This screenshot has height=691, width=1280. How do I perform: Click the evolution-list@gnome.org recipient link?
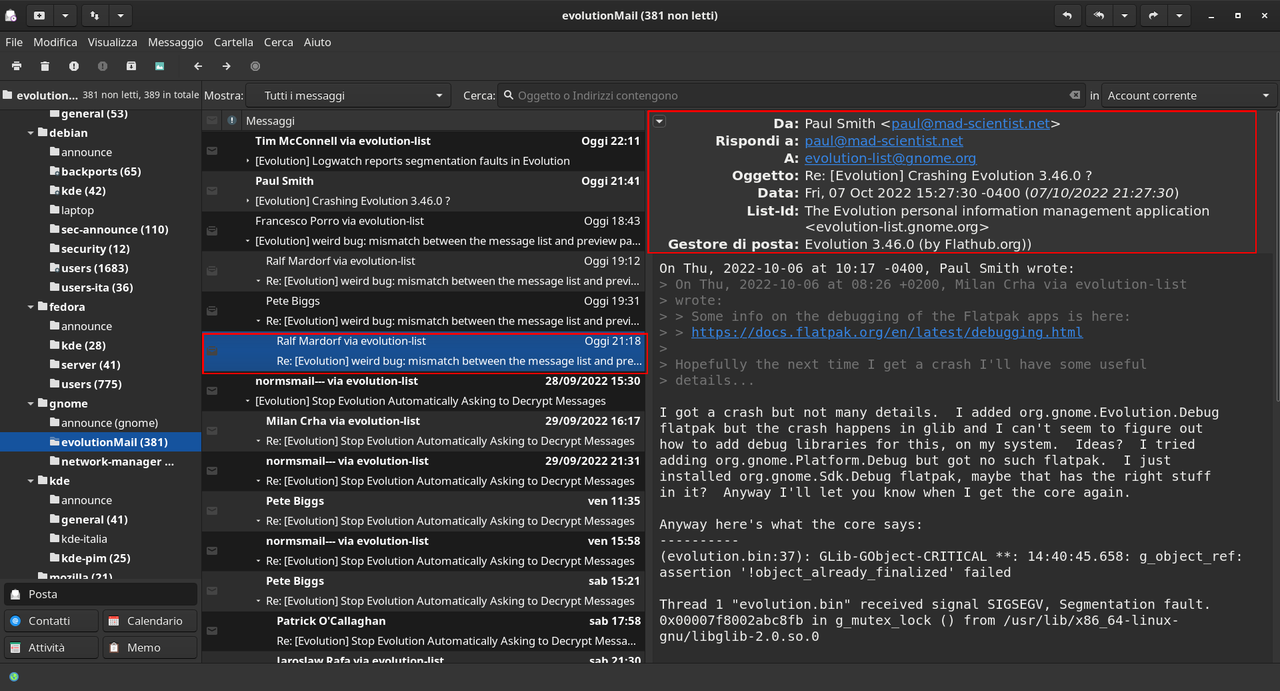click(x=890, y=158)
